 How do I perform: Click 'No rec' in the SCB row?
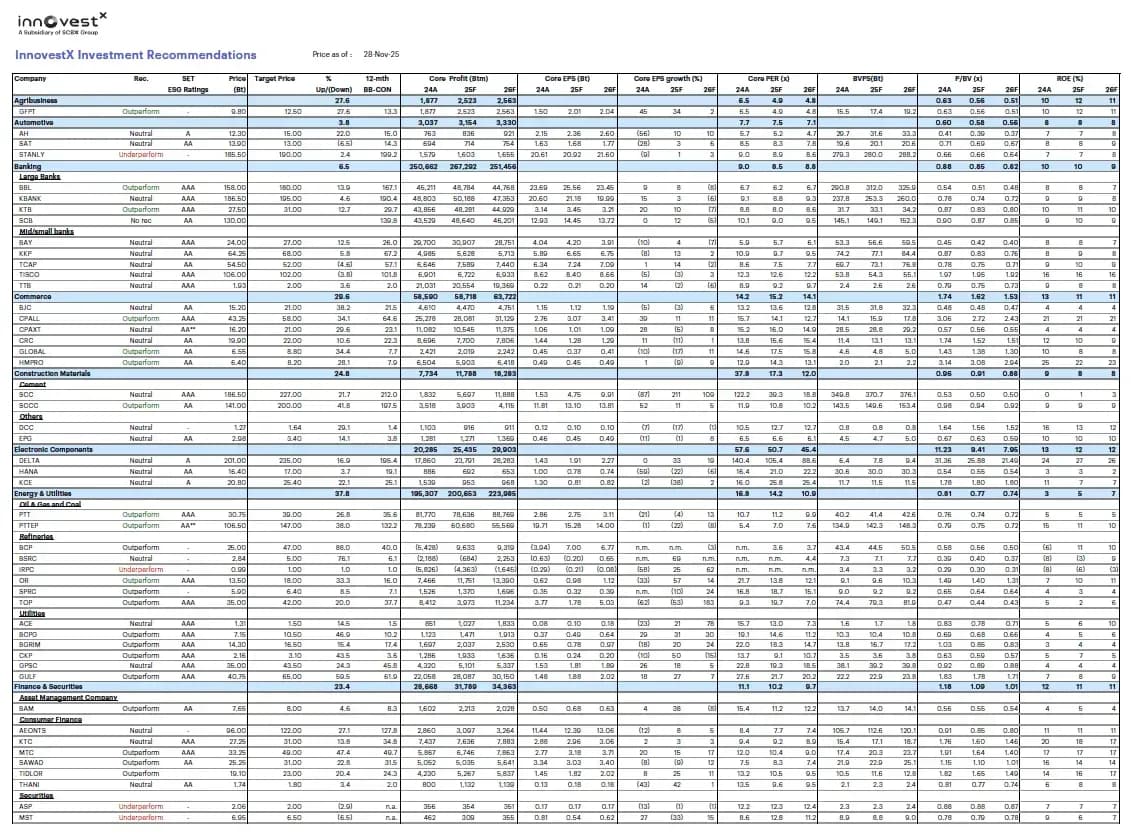(141, 220)
